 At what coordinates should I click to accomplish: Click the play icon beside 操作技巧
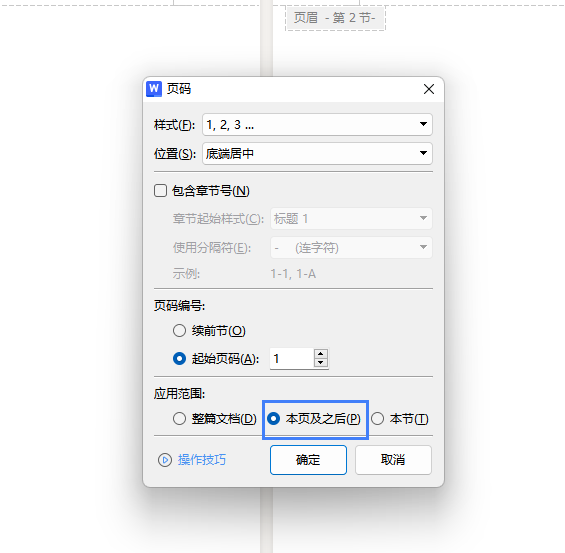coord(165,460)
